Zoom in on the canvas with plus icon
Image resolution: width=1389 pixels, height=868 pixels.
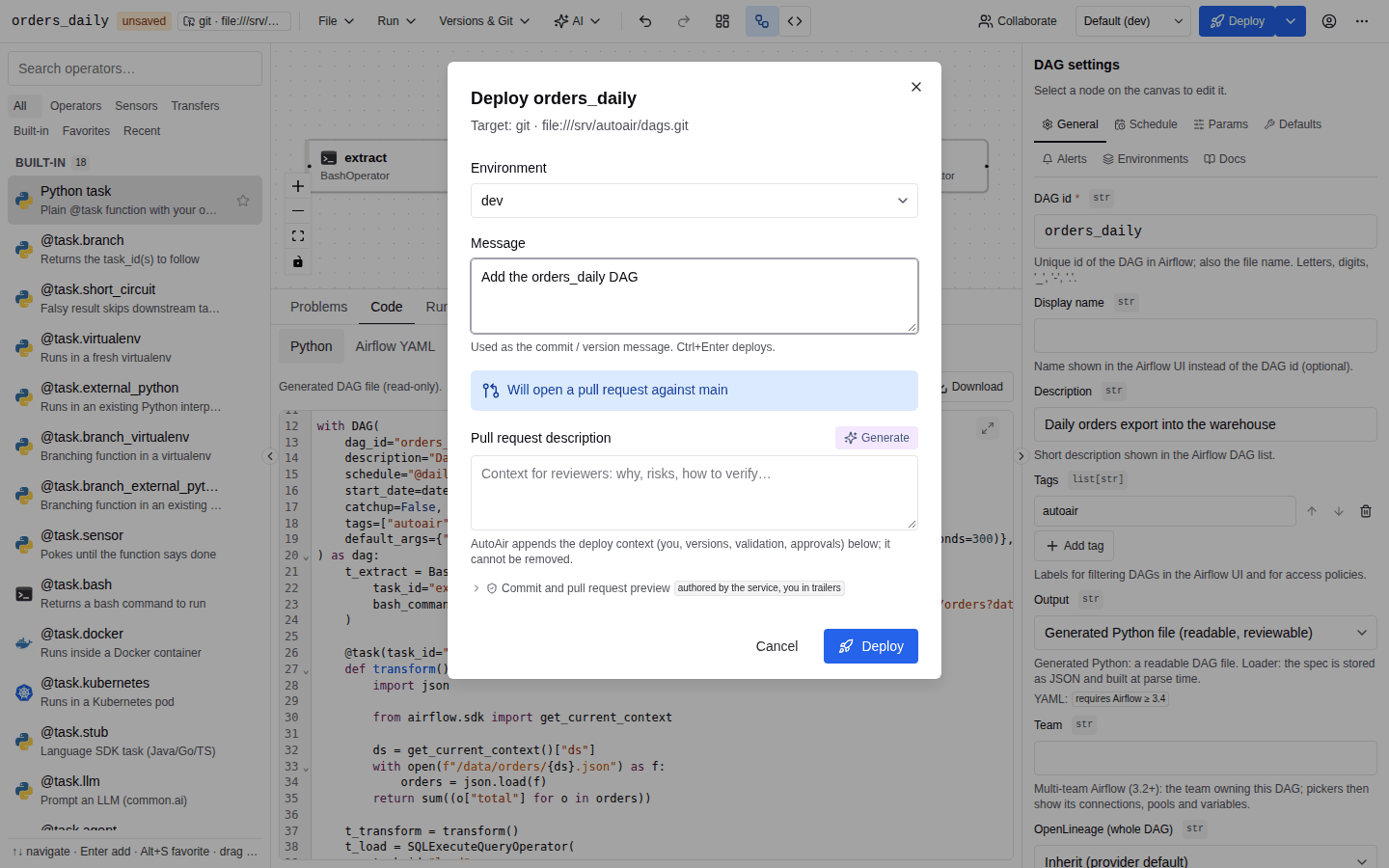pyautogui.click(x=298, y=186)
